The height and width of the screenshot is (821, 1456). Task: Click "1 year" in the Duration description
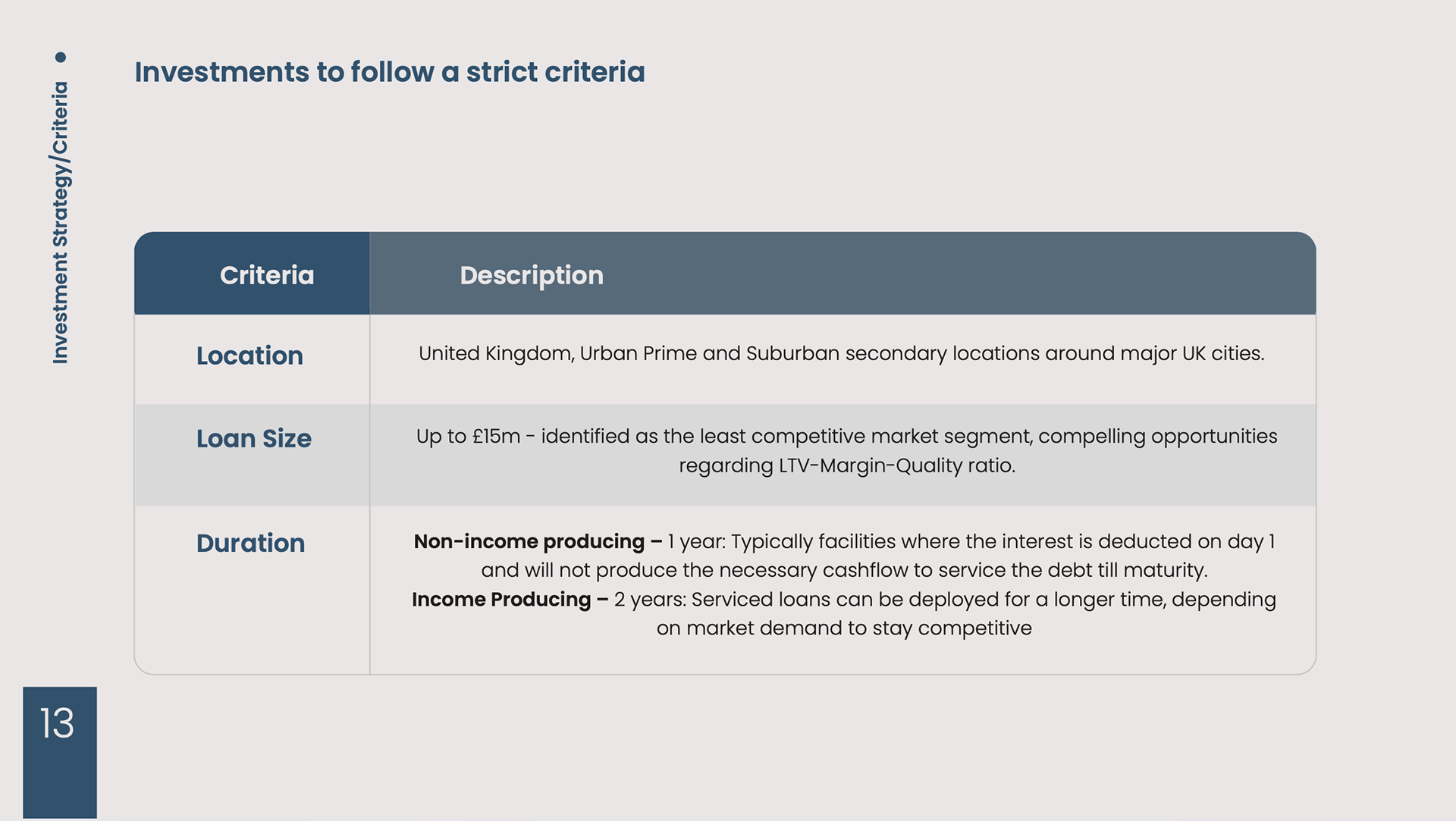coord(696,541)
